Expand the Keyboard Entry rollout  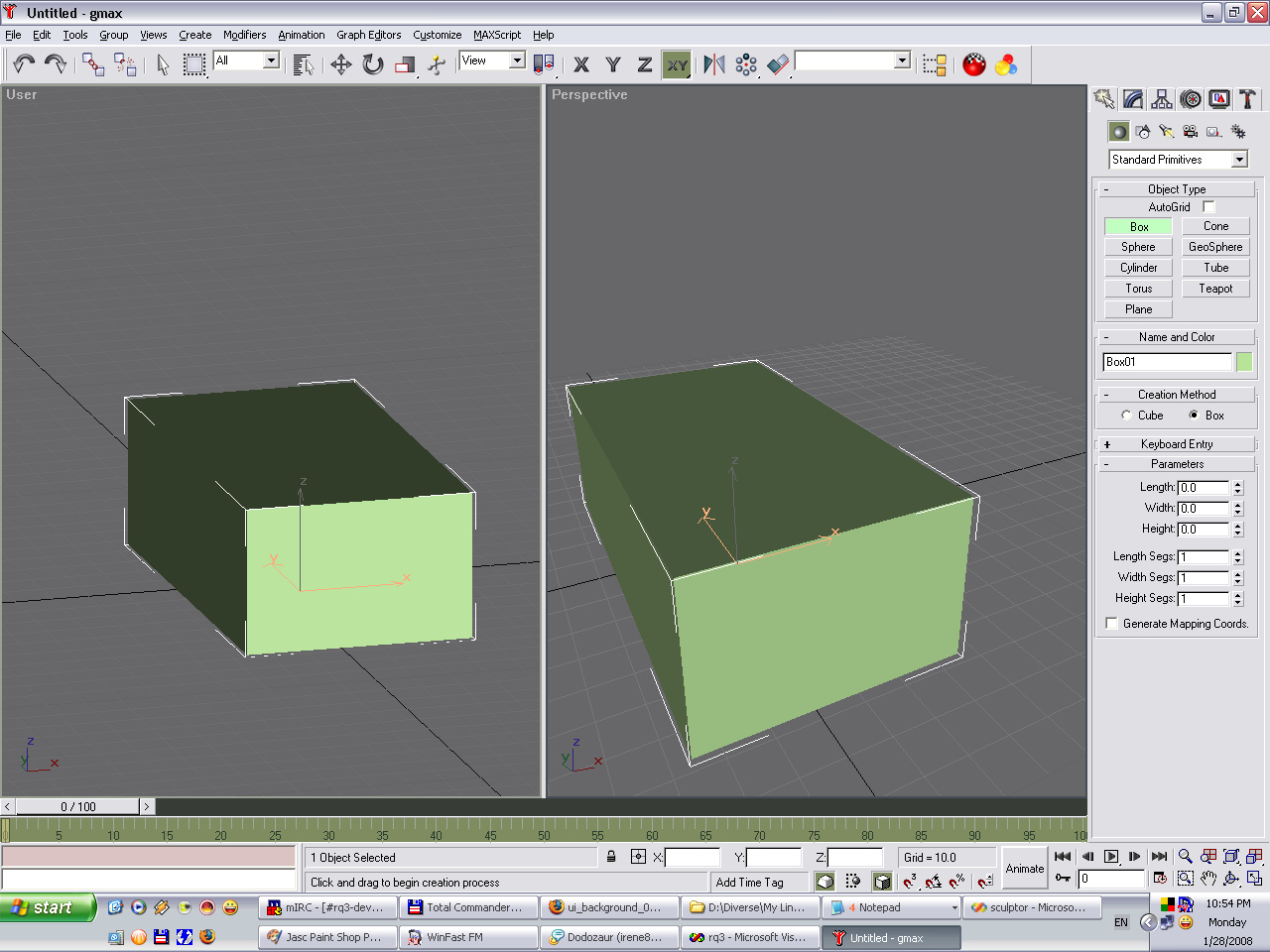pos(1176,444)
